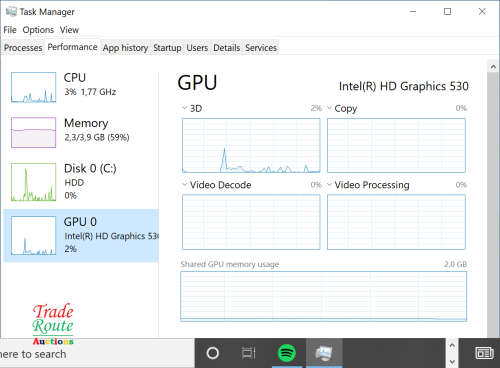The height and width of the screenshot is (368, 500).
Task: Switch to the Processes tab
Action: pyautogui.click(x=23, y=48)
